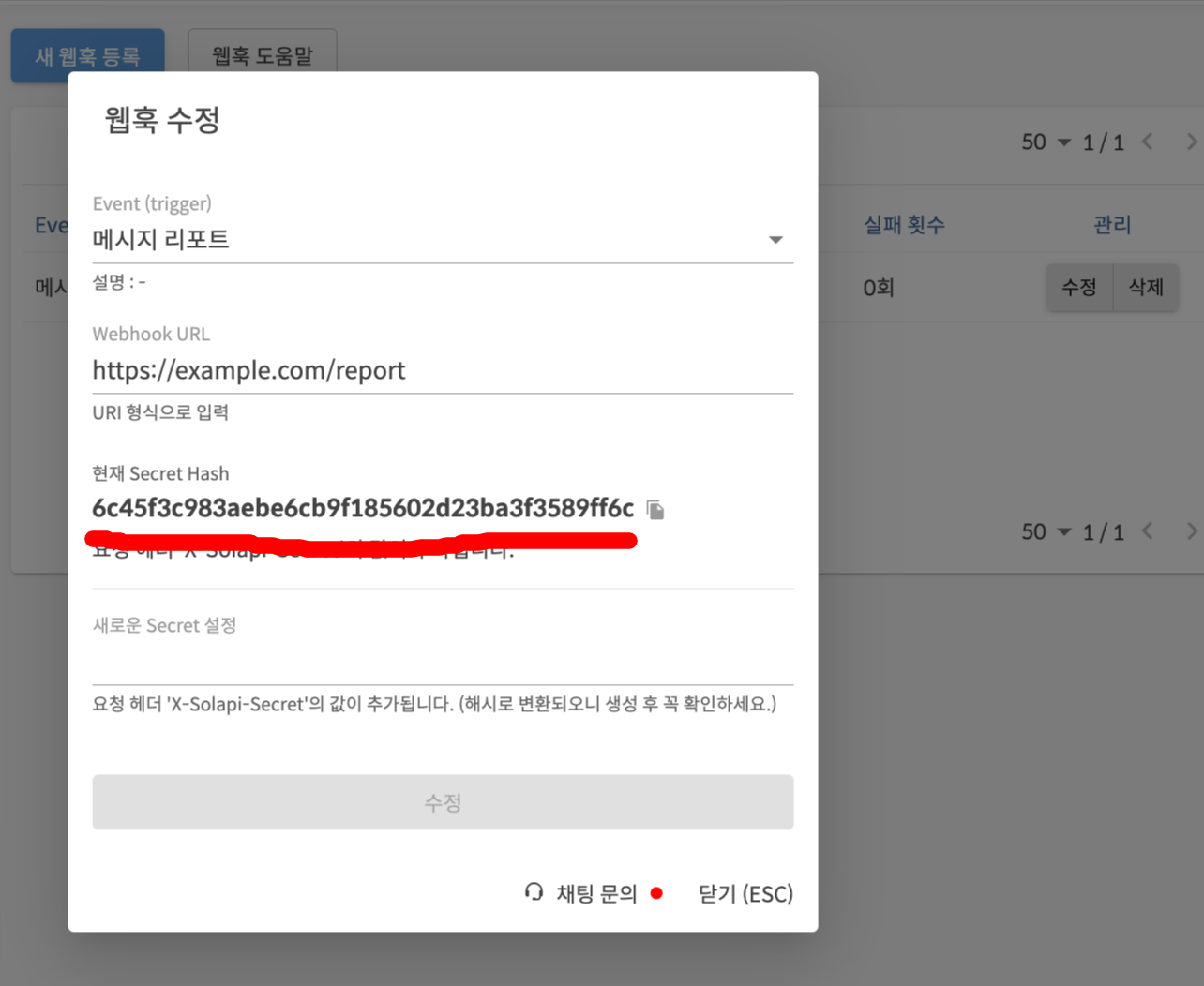Go to next page in bottom pagination

(1191, 531)
